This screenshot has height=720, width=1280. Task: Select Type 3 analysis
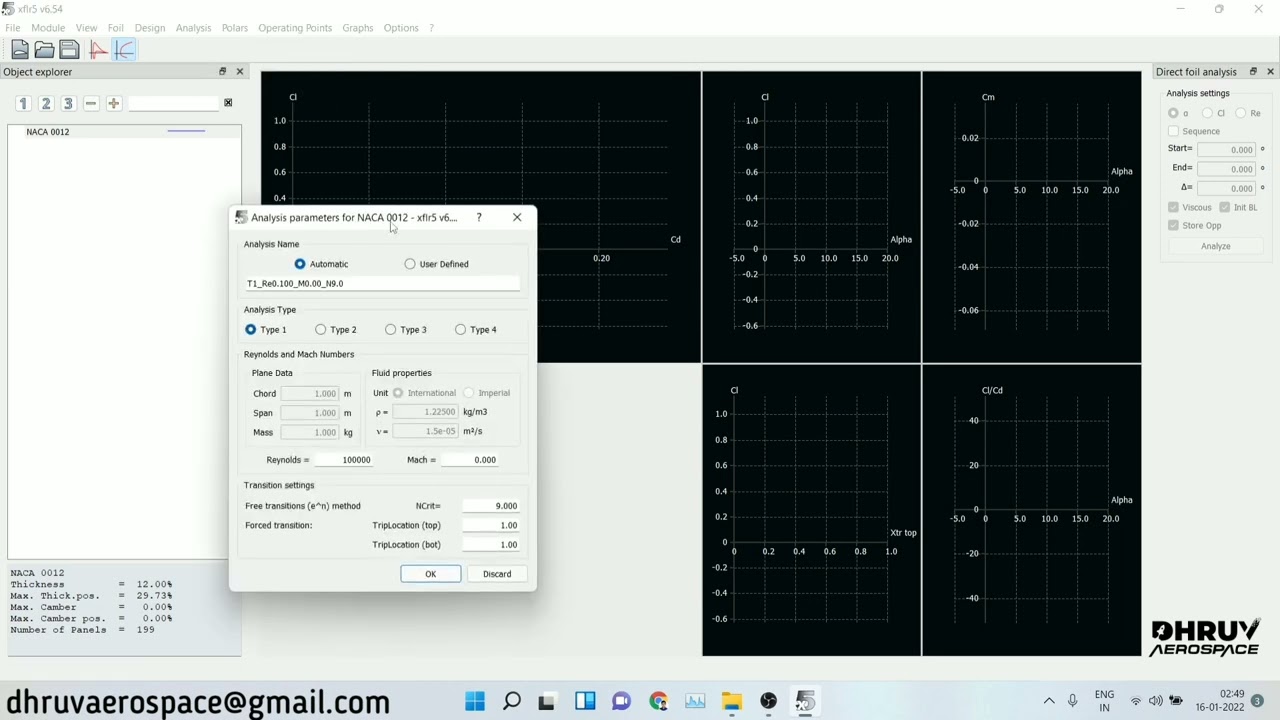coord(406,329)
